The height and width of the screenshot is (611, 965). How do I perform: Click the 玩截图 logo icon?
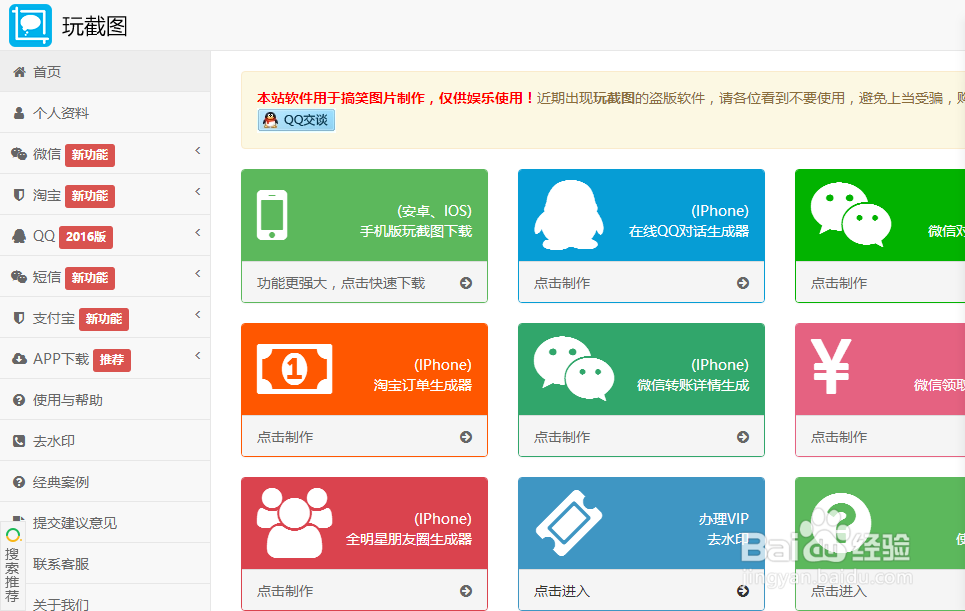point(30,22)
